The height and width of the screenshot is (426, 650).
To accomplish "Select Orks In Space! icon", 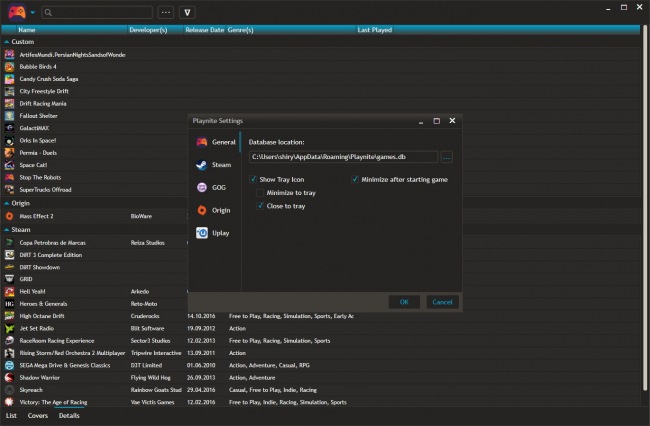I will click(9, 140).
